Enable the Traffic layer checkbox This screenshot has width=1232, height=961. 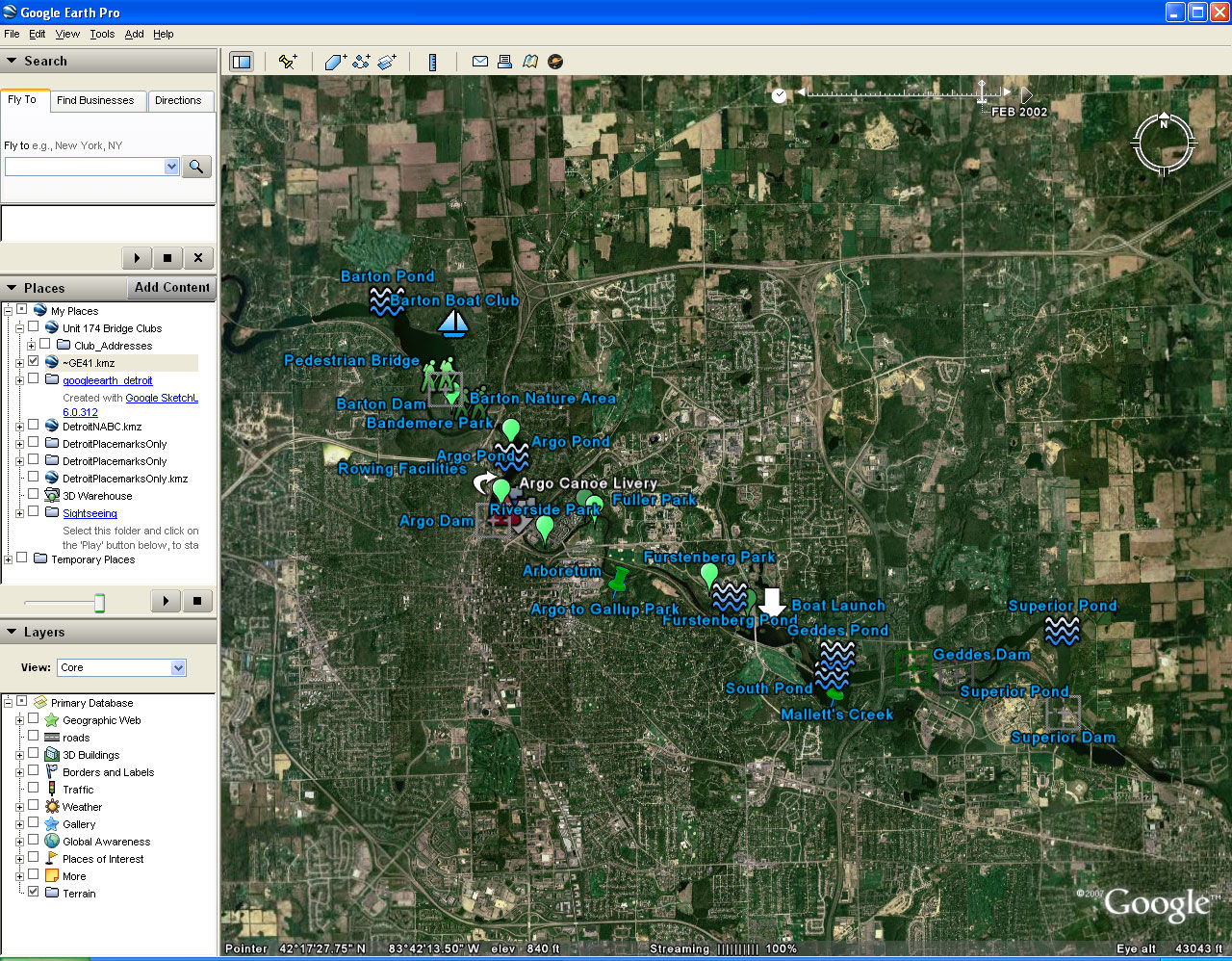point(34,789)
